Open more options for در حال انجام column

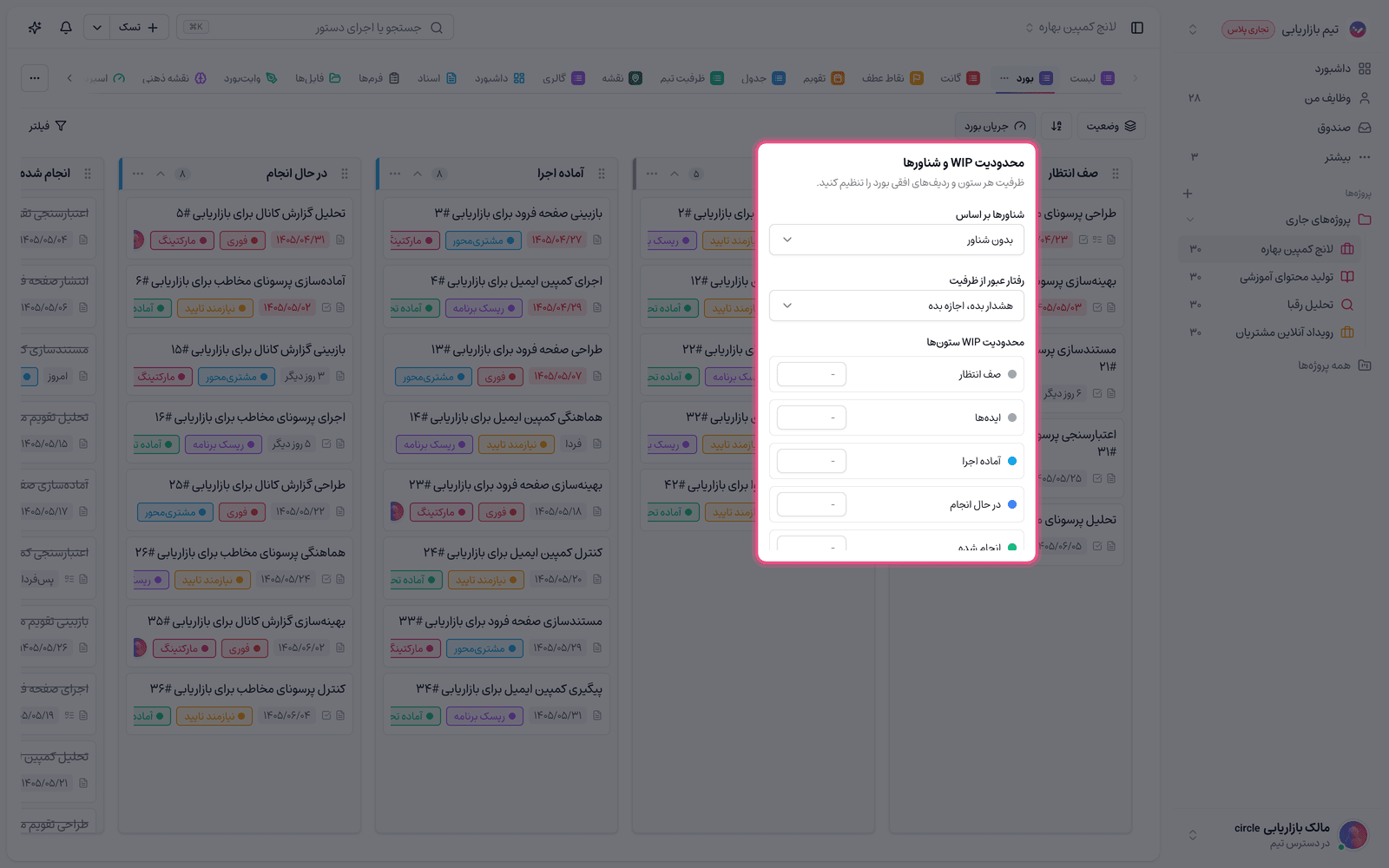(138, 174)
